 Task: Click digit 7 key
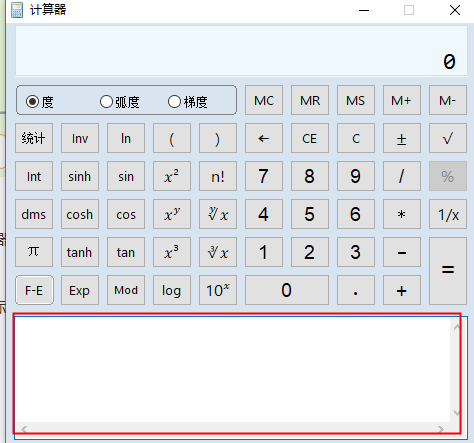tap(264, 176)
